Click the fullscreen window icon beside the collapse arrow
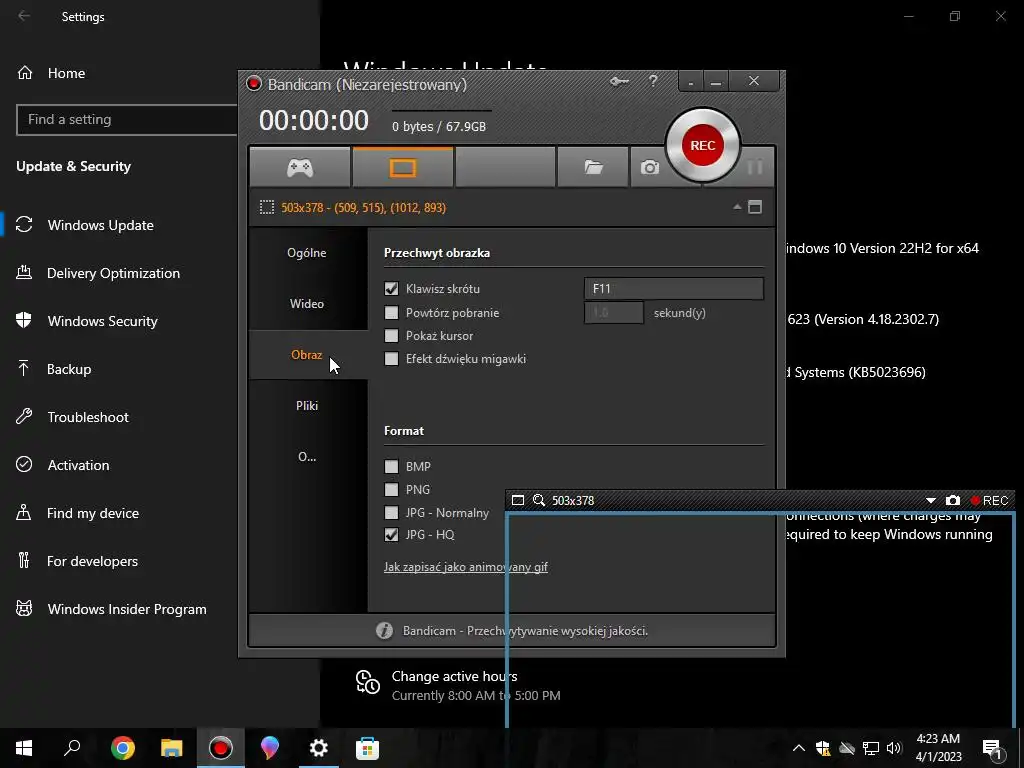Screen dimensions: 1024x768 [755, 207]
